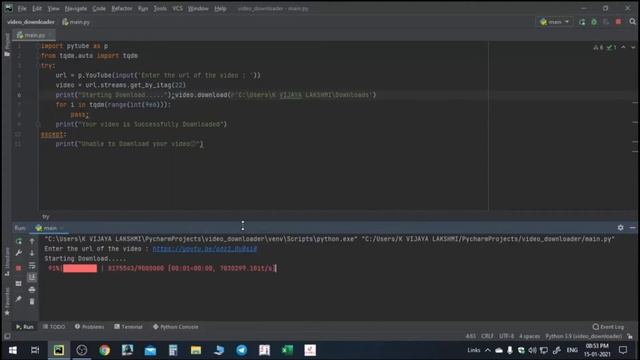Click toolbar rerun main button
Image resolution: width=640 pixels, height=360 pixels.
tap(582, 22)
